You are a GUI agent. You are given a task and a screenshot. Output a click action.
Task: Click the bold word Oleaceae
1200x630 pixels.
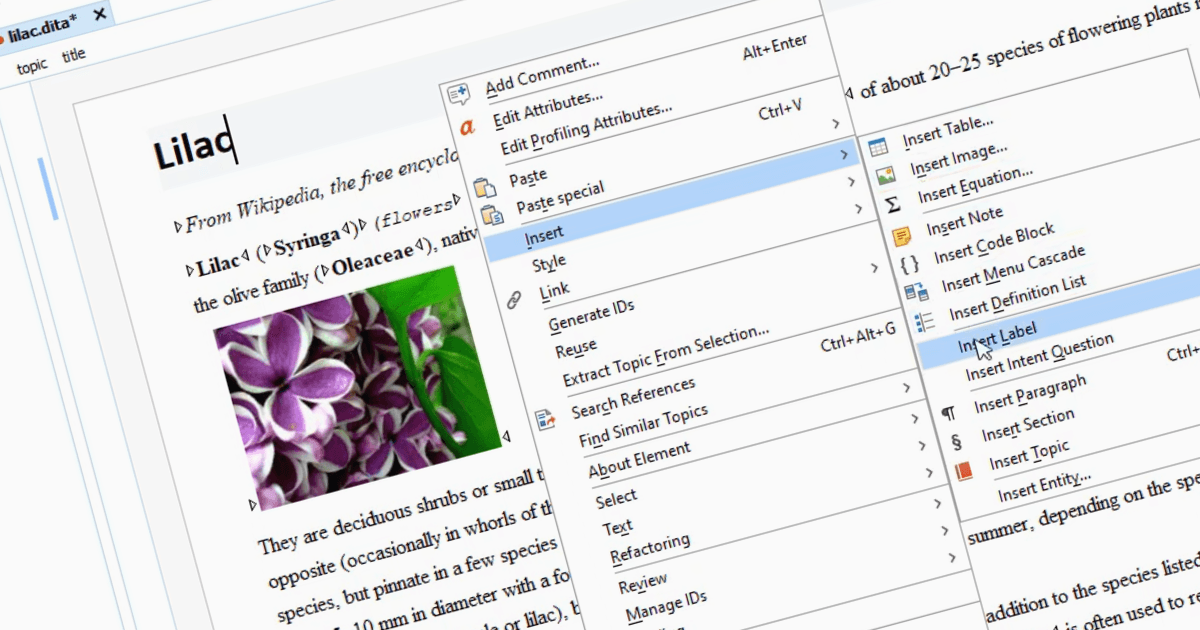(371, 262)
